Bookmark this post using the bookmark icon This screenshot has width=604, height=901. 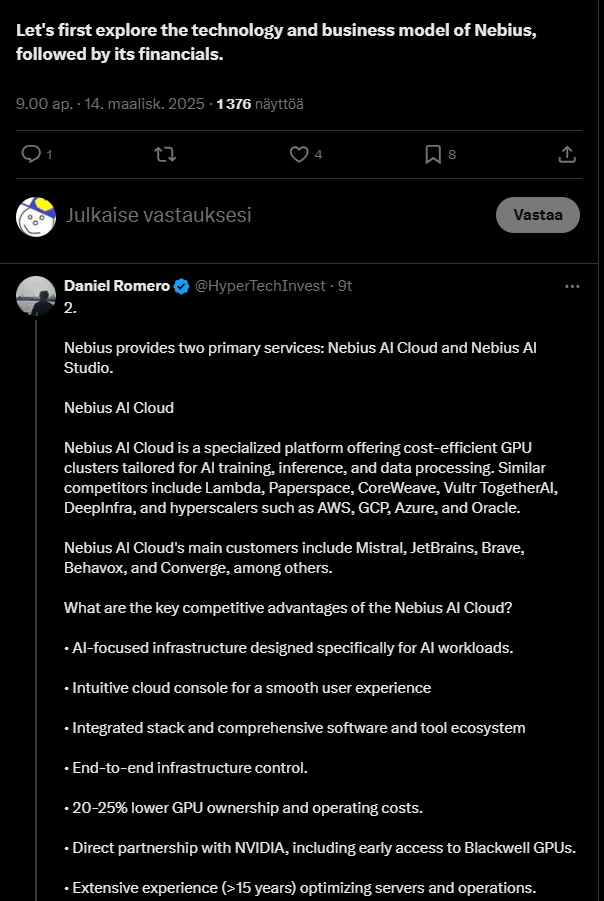(433, 154)
